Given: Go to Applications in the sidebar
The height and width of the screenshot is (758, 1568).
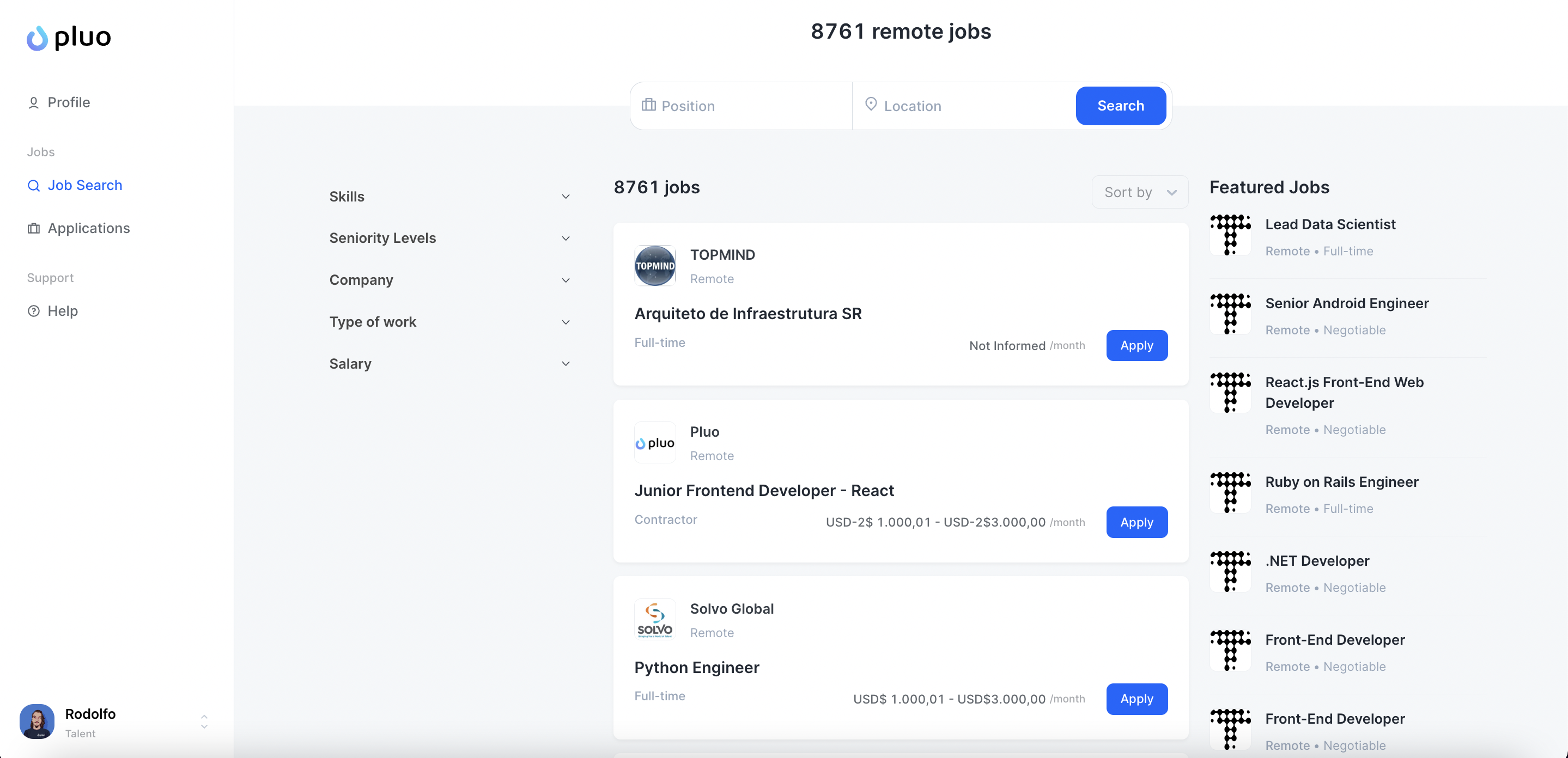Looking at the screenshot, I should (78, 228).
